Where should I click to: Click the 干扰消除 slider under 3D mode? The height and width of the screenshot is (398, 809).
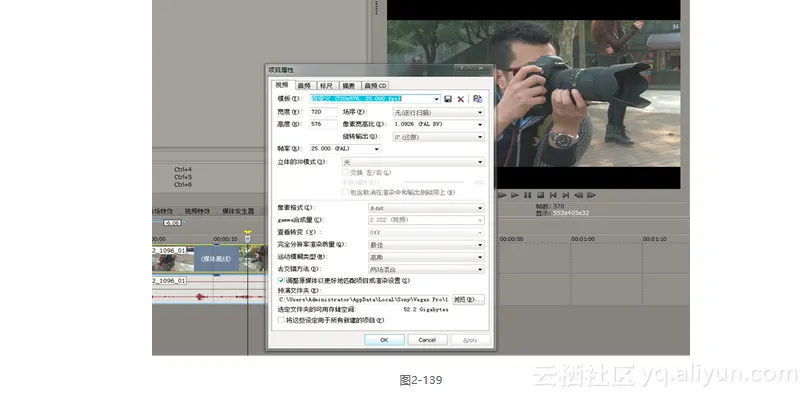click(x=433, y=182)
